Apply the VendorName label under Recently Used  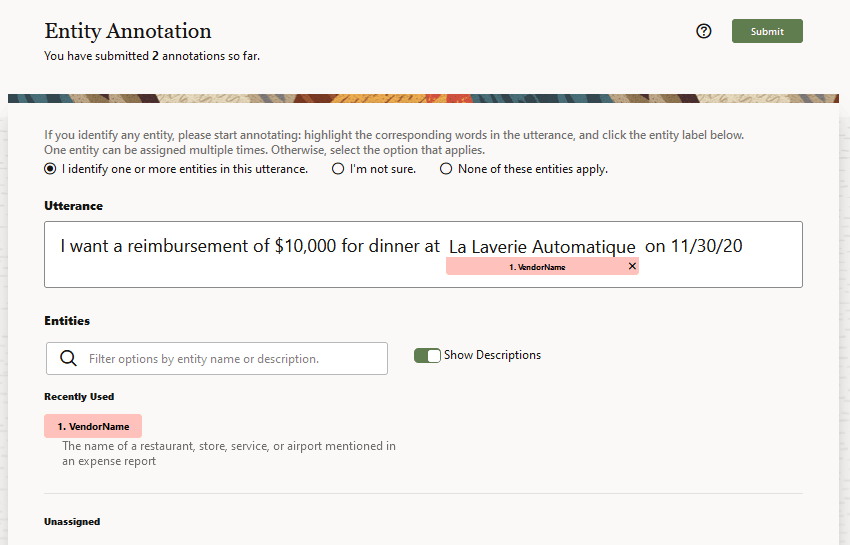click(x=93, y=426)
